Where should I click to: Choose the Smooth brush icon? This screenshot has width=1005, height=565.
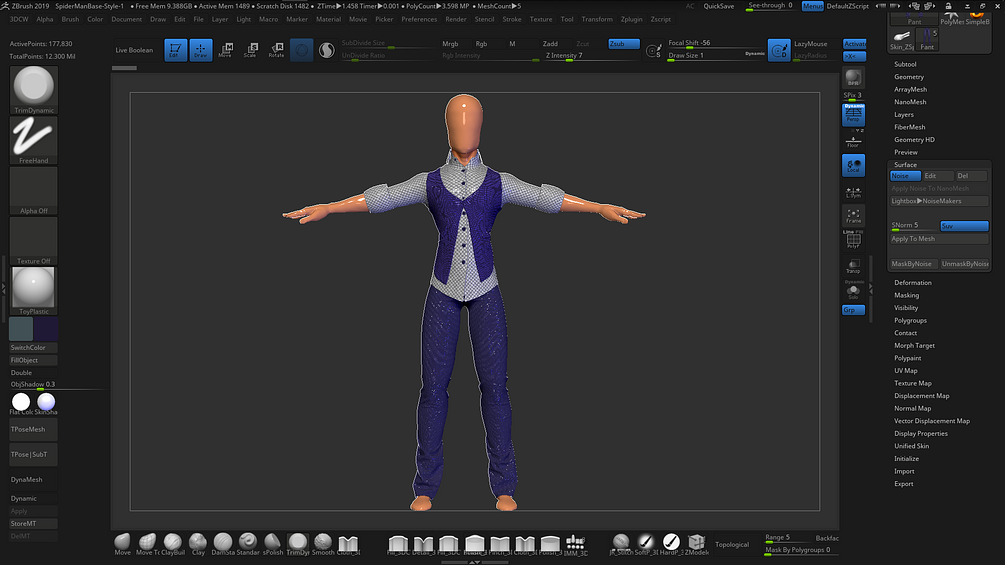click(323, 542)
